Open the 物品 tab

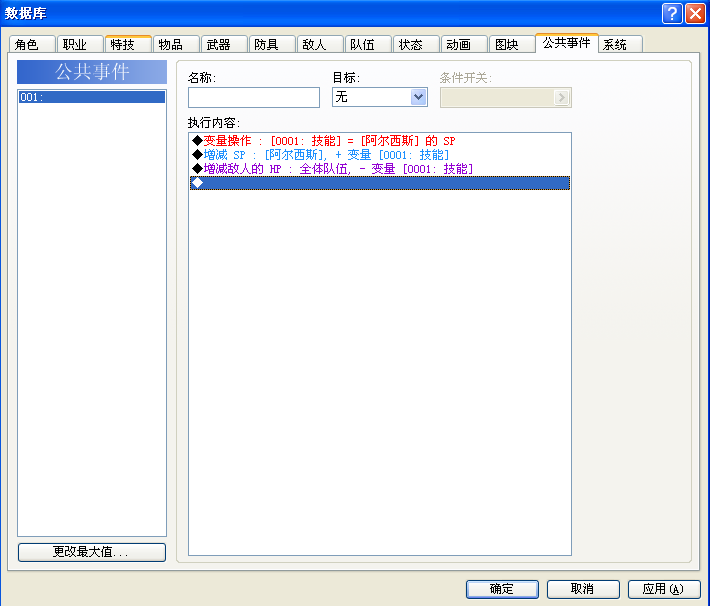pos(176,44)
